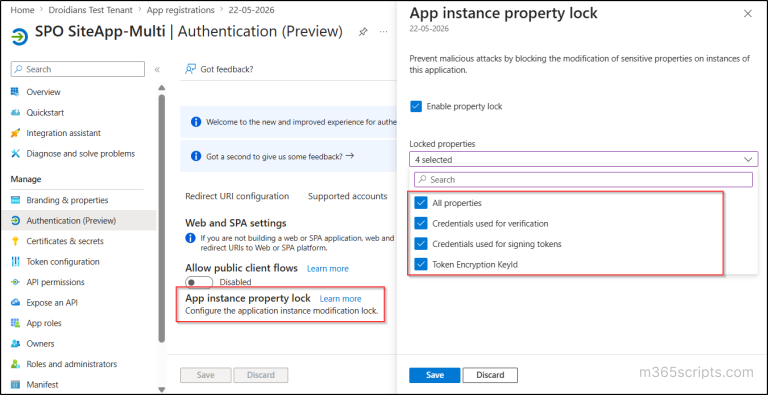Click the info icon under Web and SPA settings
The image size is (768, 395).
point(190,238)
